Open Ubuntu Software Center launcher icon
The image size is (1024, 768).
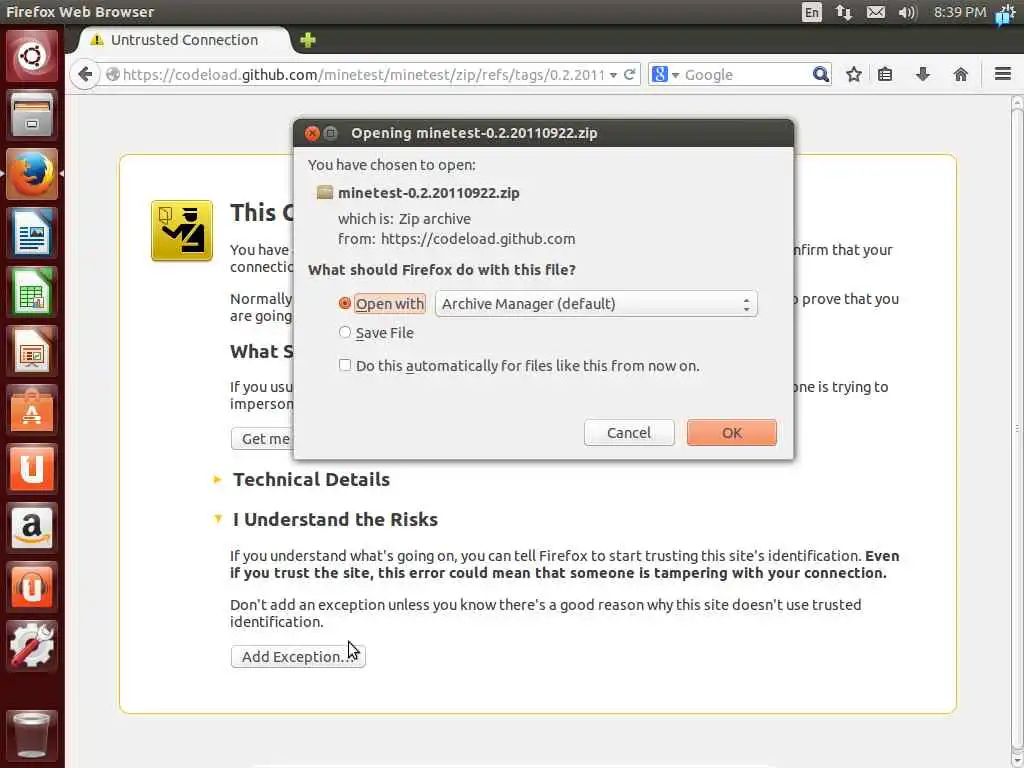click(x=31, y=409)
